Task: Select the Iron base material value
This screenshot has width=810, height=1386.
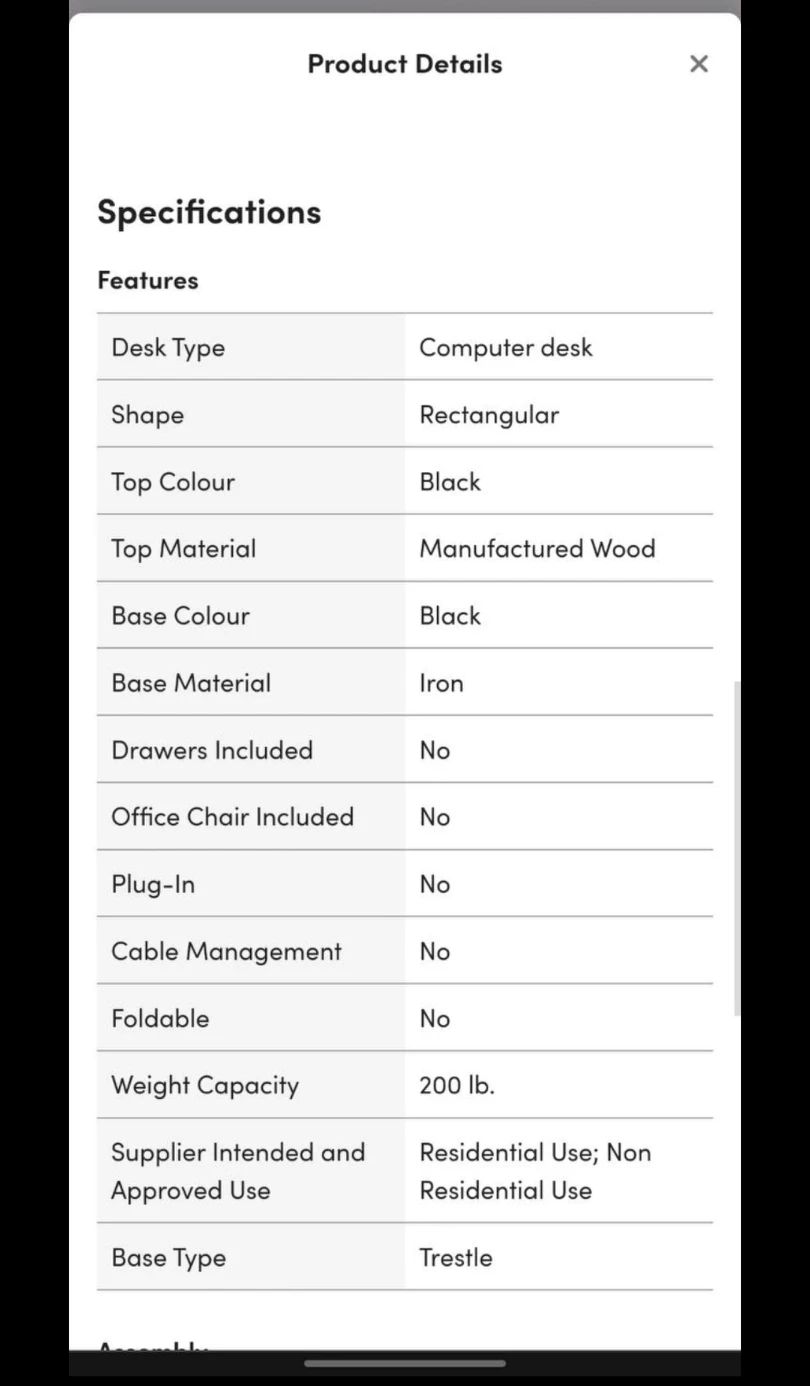Action: click(x=441, y=683)
